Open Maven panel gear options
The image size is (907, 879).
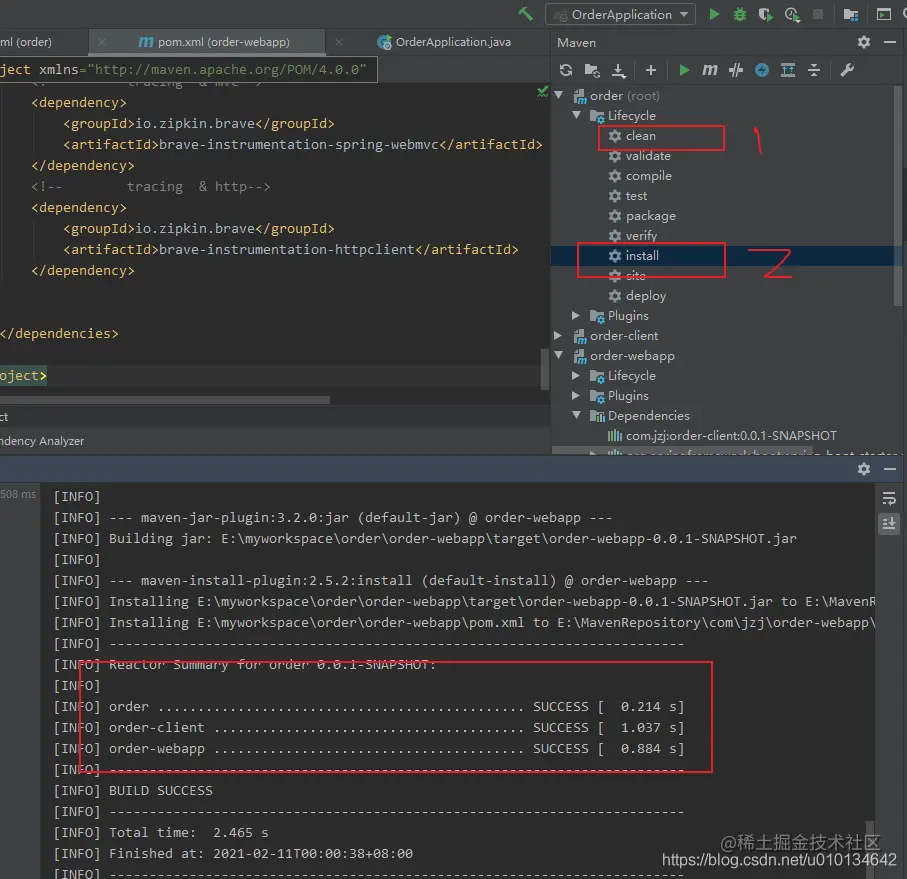864,42
